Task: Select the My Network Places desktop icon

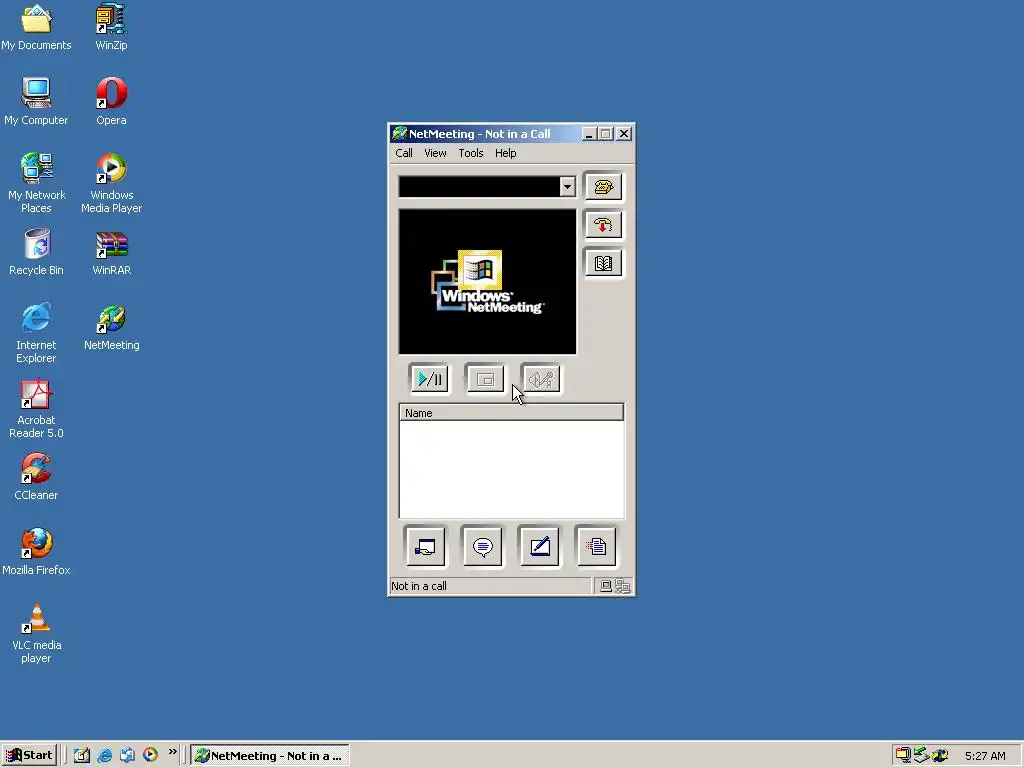Action: [36, 184]
